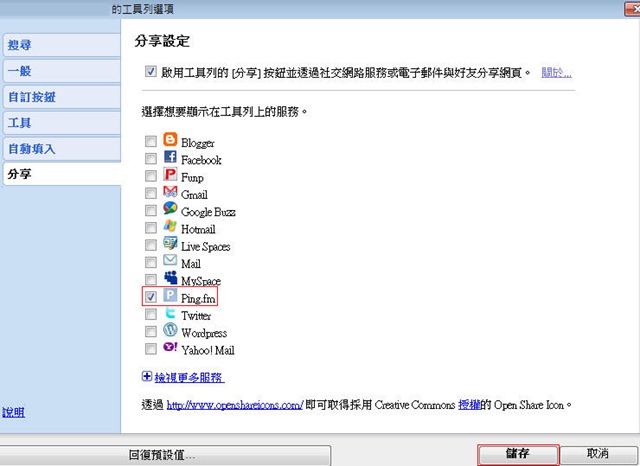Click the Hotmail label text
Screen dimensions: 640x466
coord(198,229)
